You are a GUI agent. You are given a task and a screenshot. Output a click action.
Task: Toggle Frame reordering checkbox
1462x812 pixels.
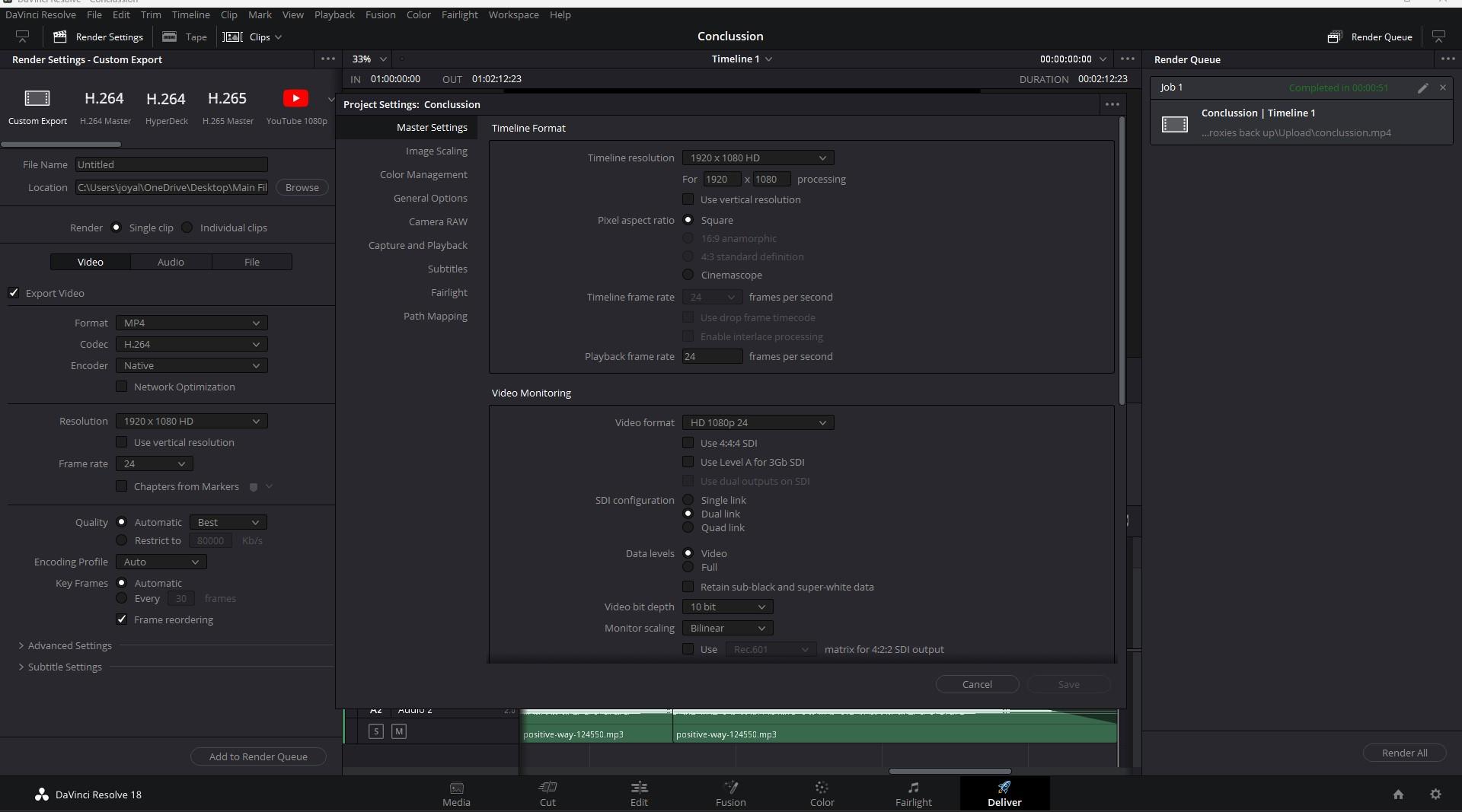(x=122, y=619)
